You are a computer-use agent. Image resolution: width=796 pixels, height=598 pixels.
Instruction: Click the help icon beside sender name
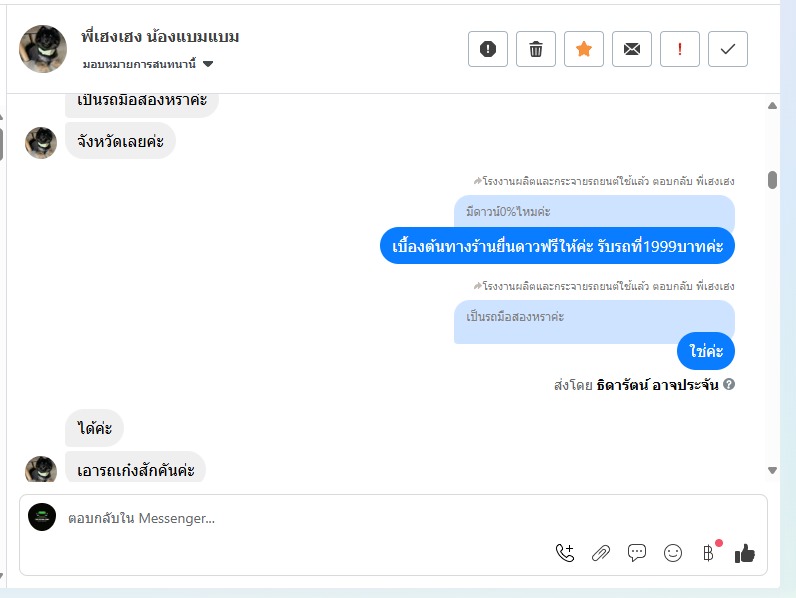(x=729, y=384)
